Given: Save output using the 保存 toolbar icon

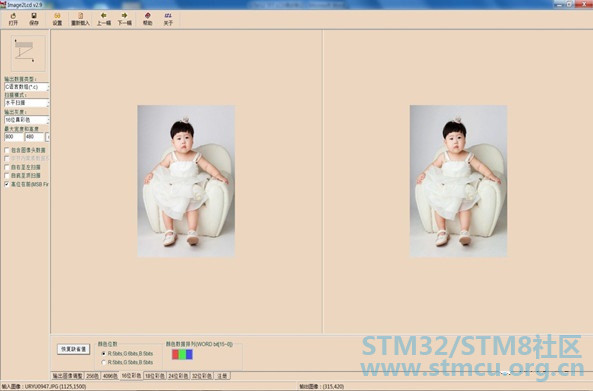Looking at the screenshot, I should (34, 19).
